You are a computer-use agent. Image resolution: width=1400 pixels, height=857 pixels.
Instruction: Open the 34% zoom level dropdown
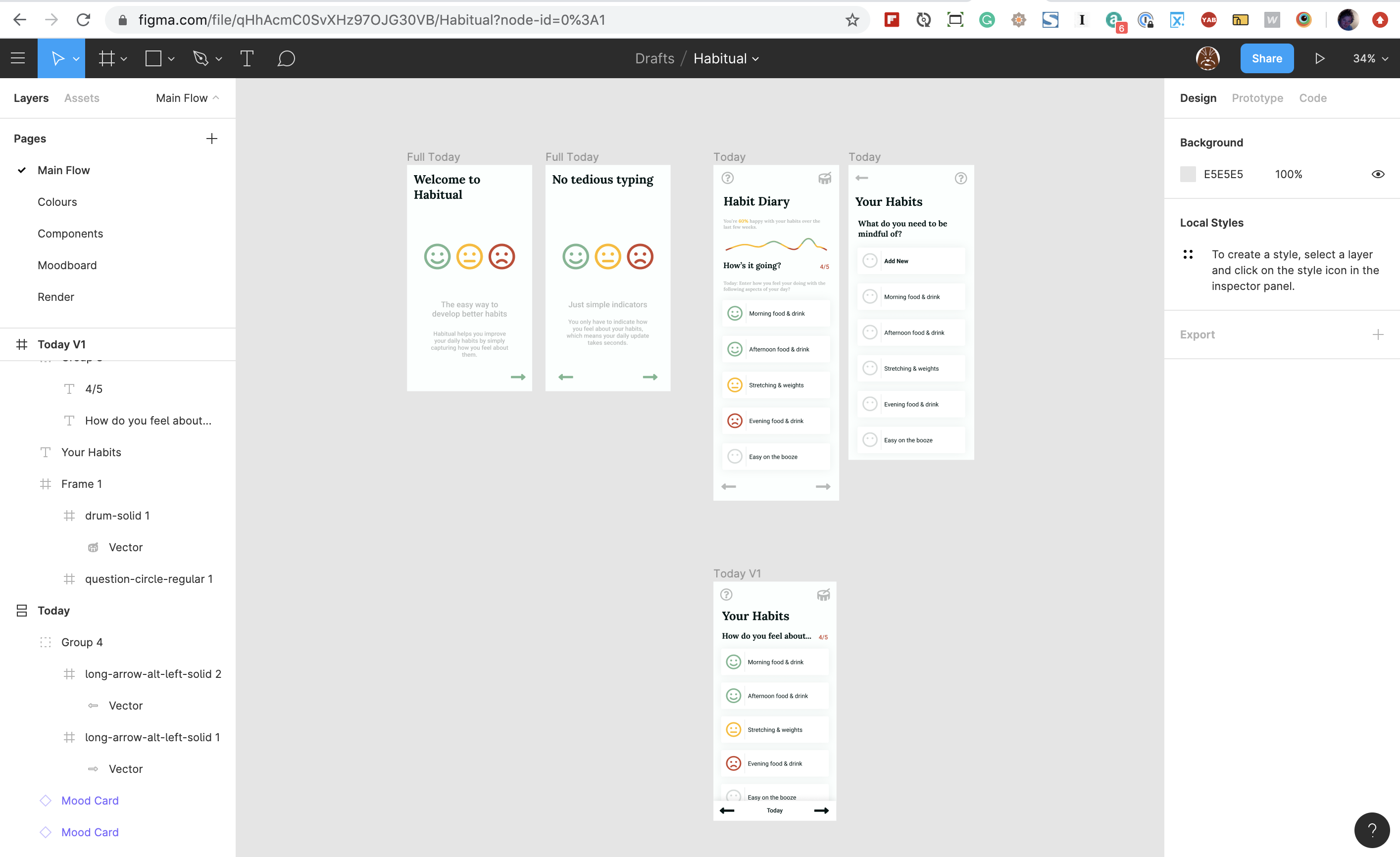(x=1370, y=58)
